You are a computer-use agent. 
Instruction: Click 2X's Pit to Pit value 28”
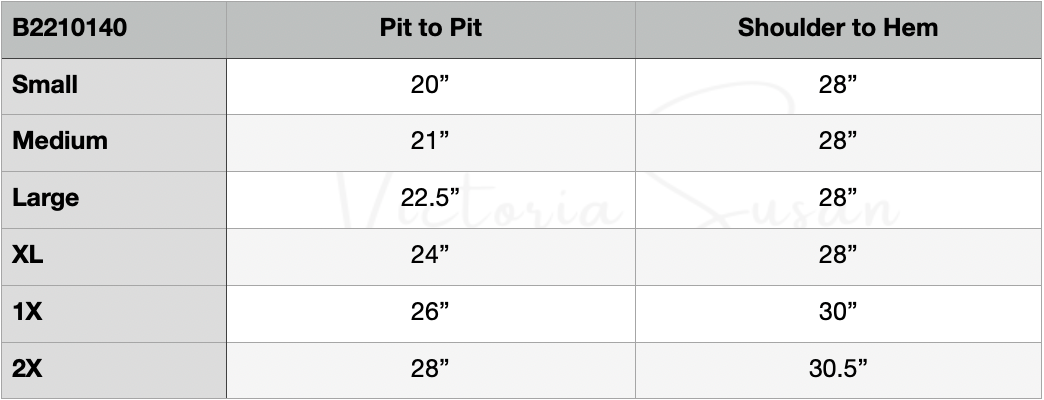point(430,369)
